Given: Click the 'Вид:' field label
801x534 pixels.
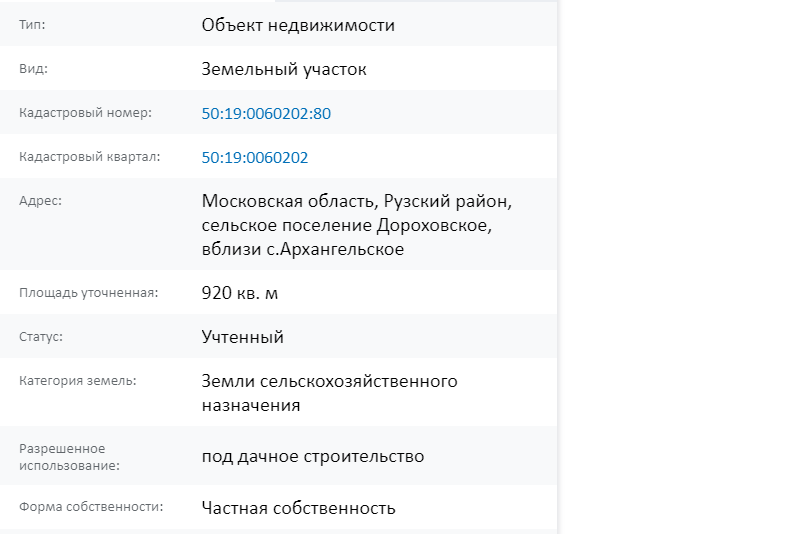Looking at the screenshot, I should 33,69.
